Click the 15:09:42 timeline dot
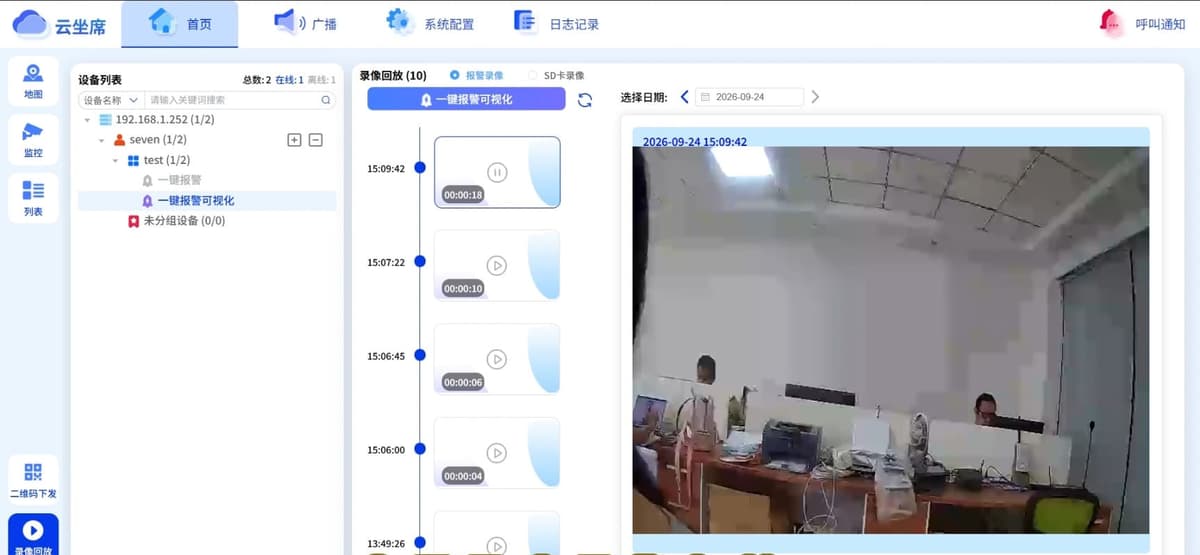The height and width of the screenshot is (555, 1200). point(420,168)
